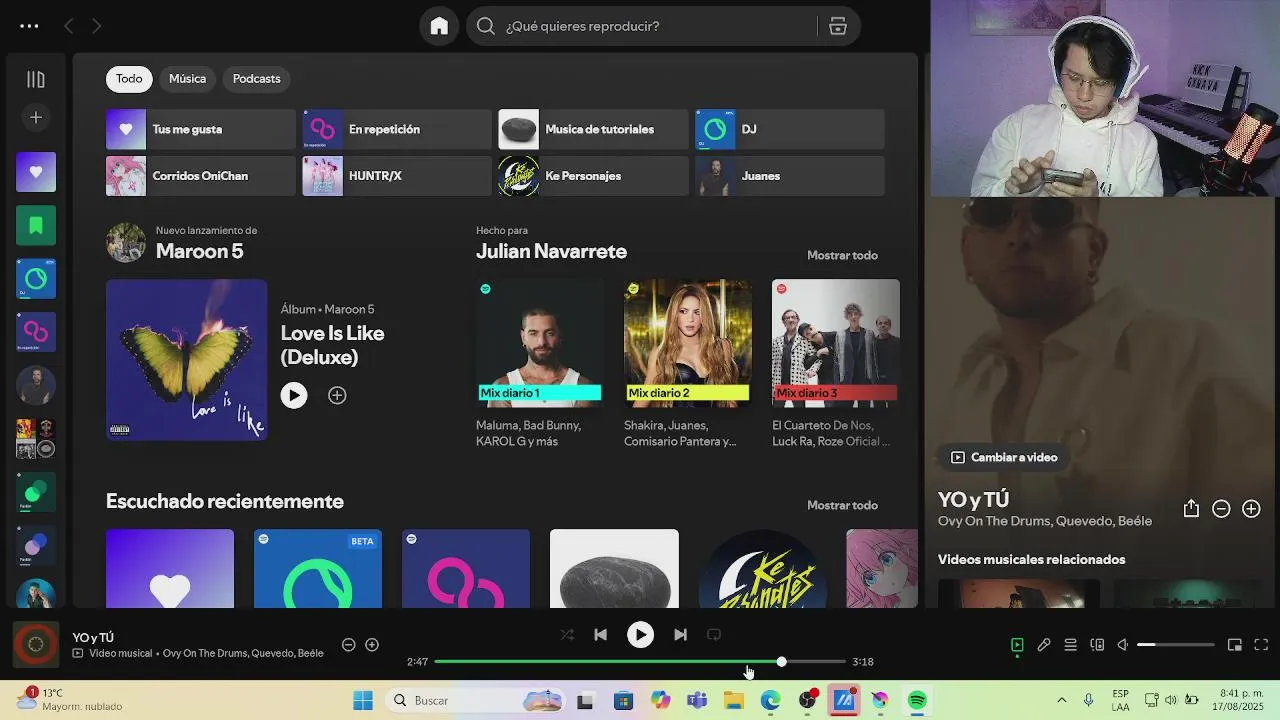
Task: Open DJ playlist in sidebar
Action: tap(36, 279)
